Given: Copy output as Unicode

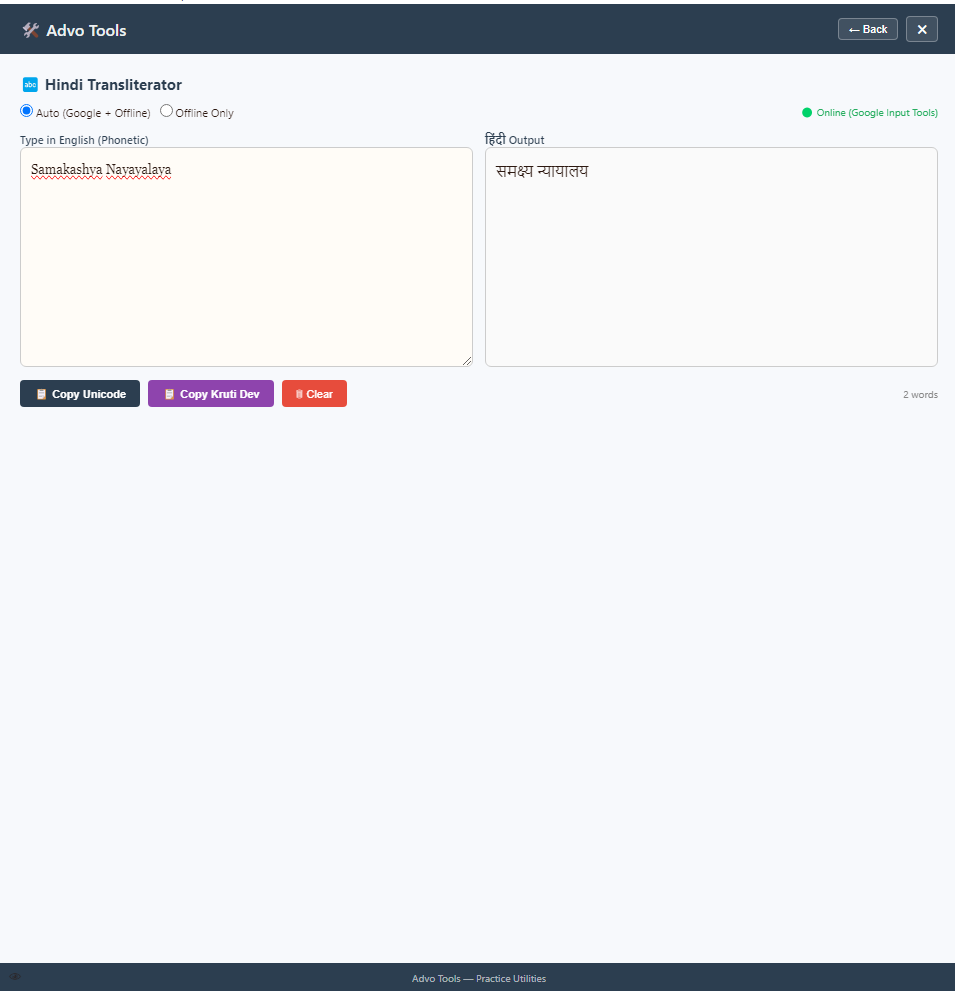Looking at the screenshot, I should click(x=80, y=394).
